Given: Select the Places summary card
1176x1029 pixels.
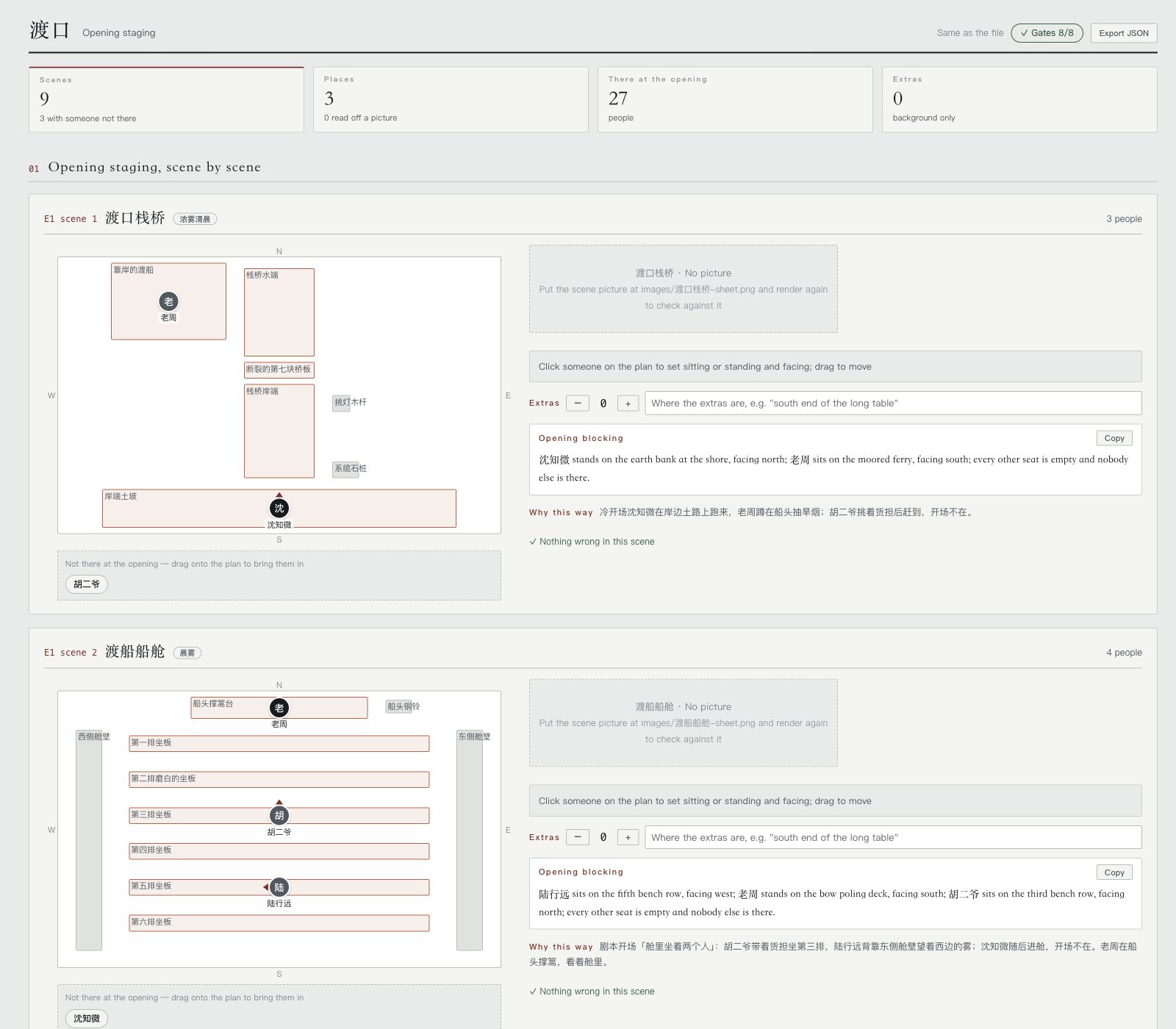Looking at the screenshot, I should [451, 99].
